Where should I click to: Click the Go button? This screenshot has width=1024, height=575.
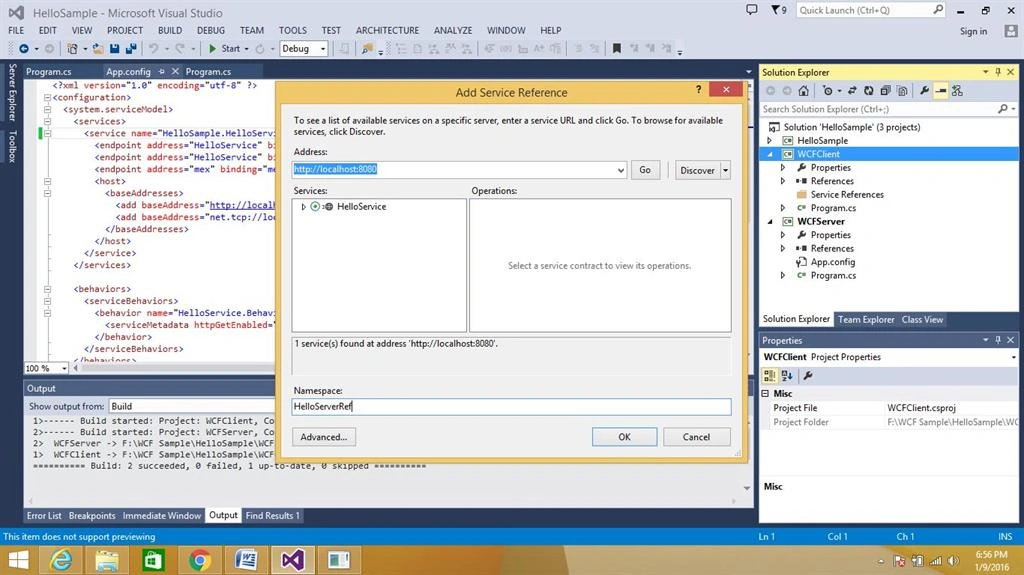[x=645, y=170]
